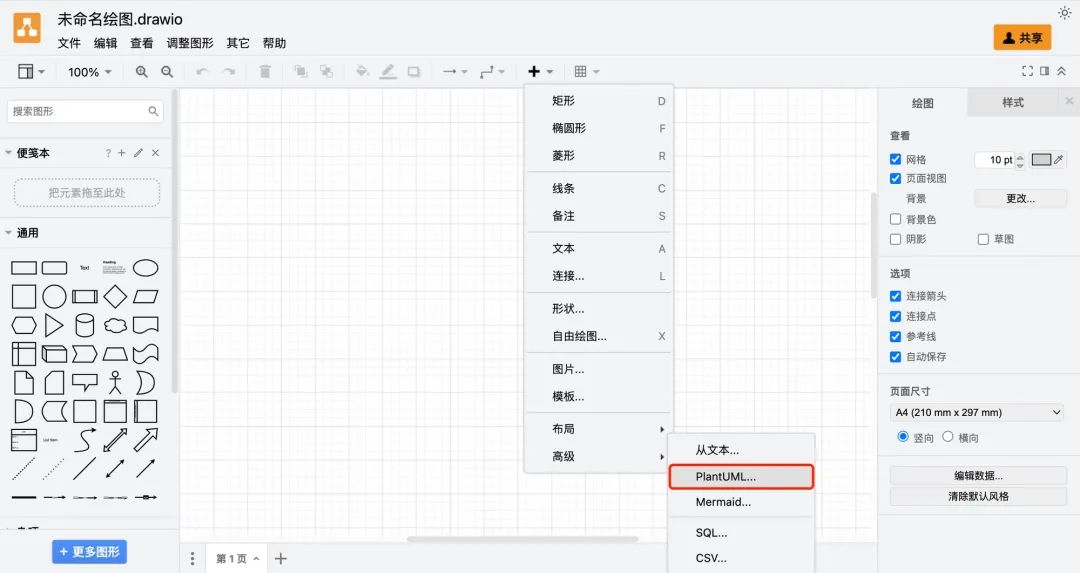The height and width of the screenshot is (573, 1080).
Task: Toggle the 参考线 checkbox
Action: [895, 336]
